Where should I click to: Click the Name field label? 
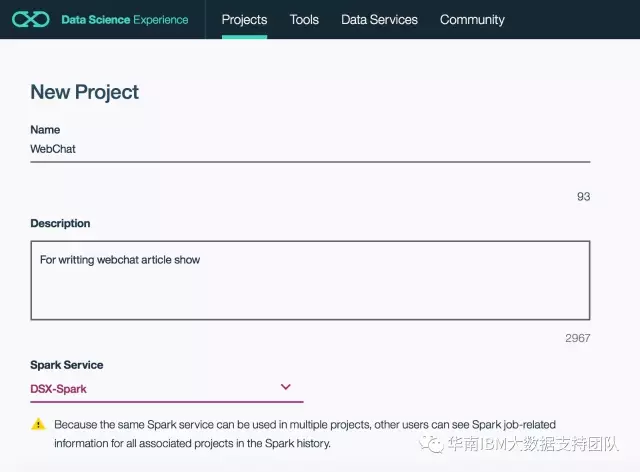pos(45,129)
